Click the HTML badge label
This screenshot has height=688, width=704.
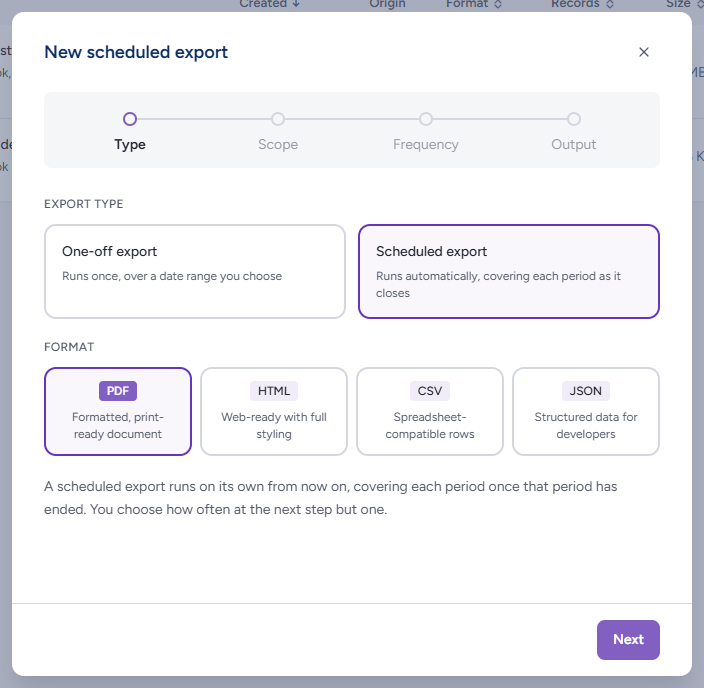tap(274, 391)
